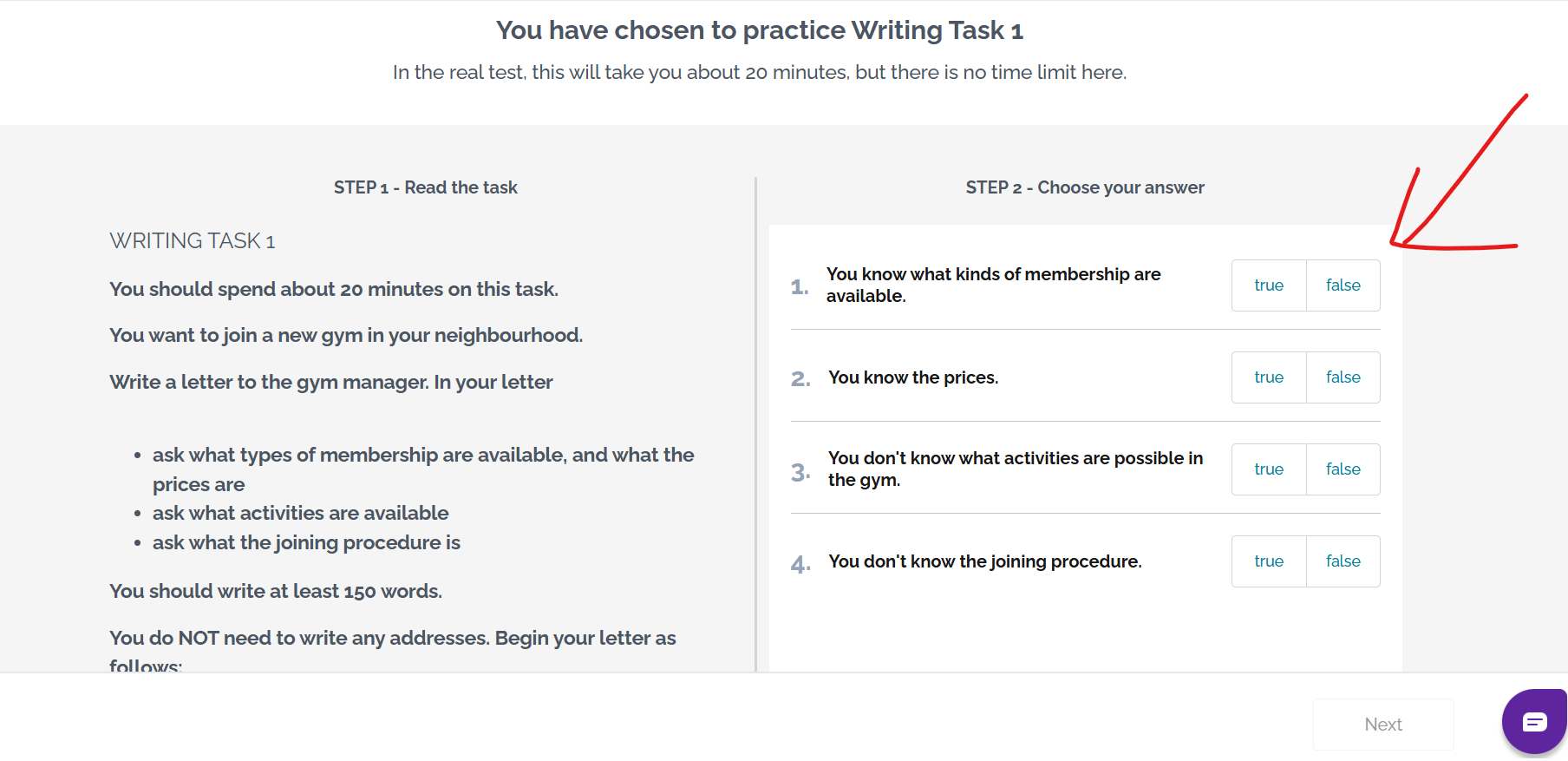Viewport: 1568px width, 761px height.
Task: Click the "STEP 1 - Read the task" heading
Action: [425, 187]
